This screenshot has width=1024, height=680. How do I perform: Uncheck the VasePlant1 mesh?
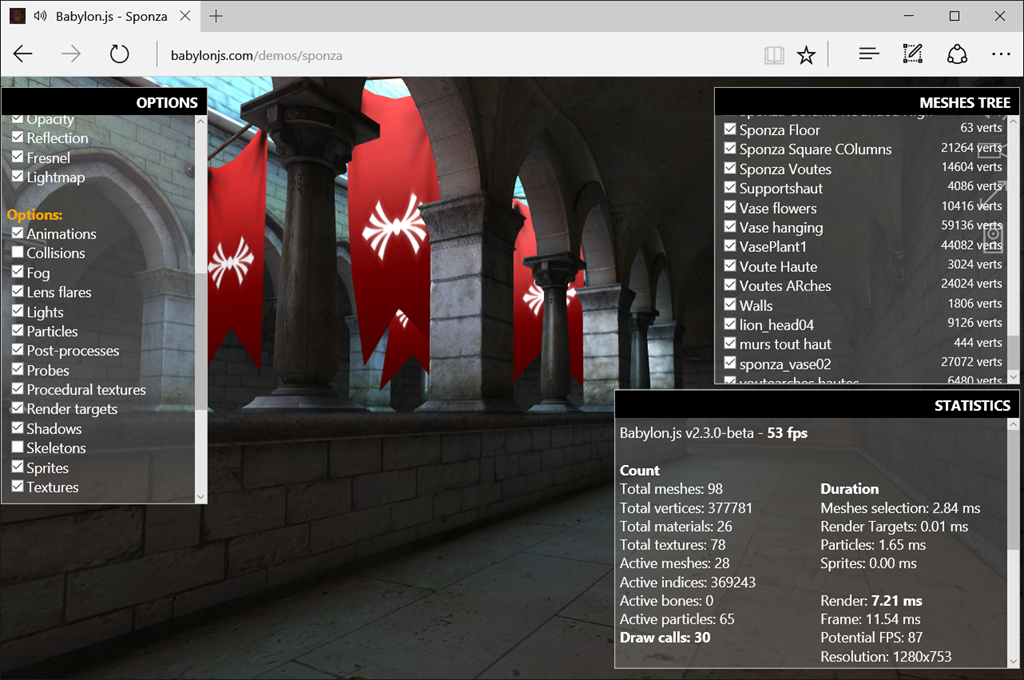point(730,246)
